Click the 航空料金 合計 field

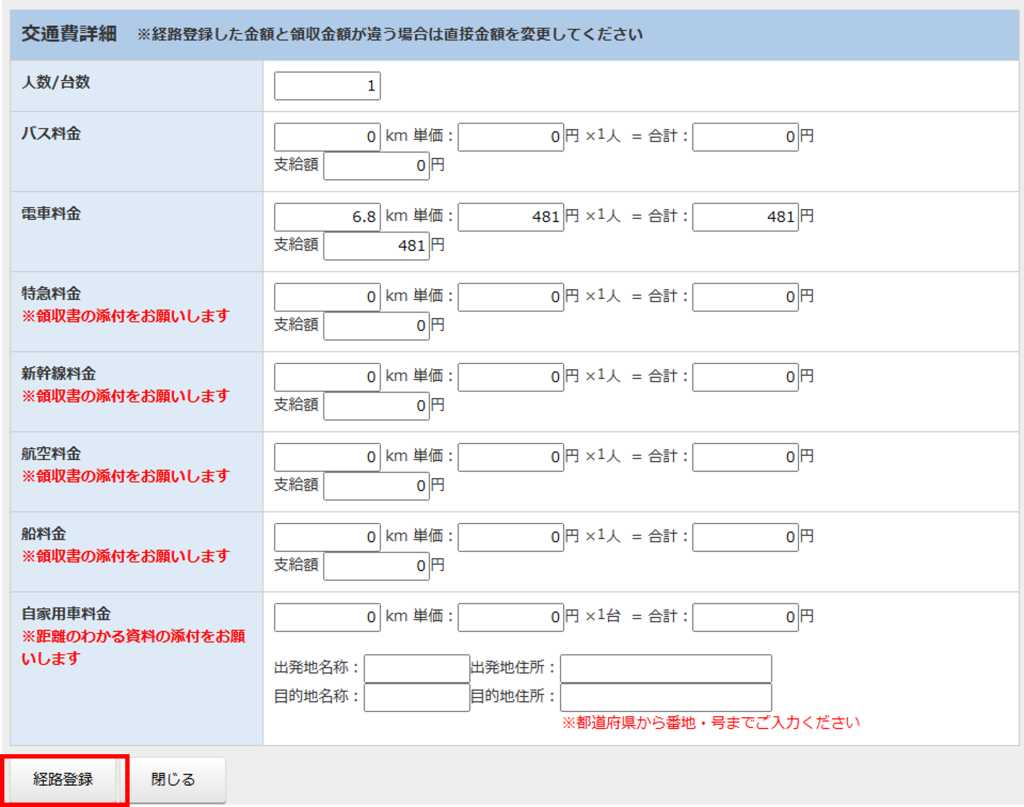[745, 457]
